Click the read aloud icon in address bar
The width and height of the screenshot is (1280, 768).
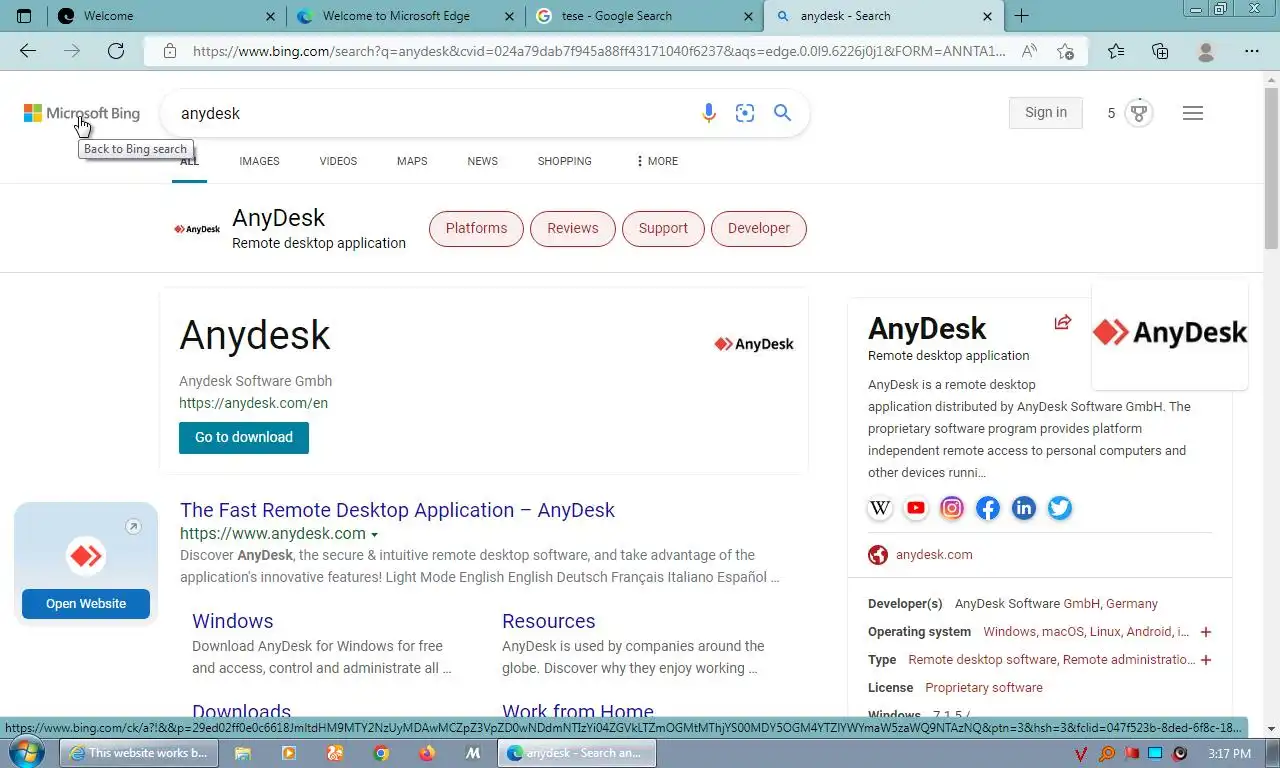[1029, 51]
